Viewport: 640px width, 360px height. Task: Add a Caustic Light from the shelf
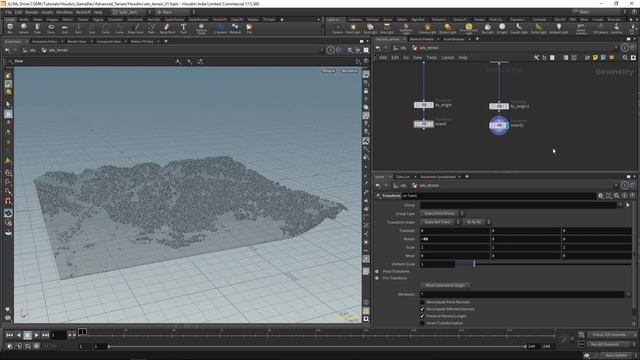click(x=519, y=28)
